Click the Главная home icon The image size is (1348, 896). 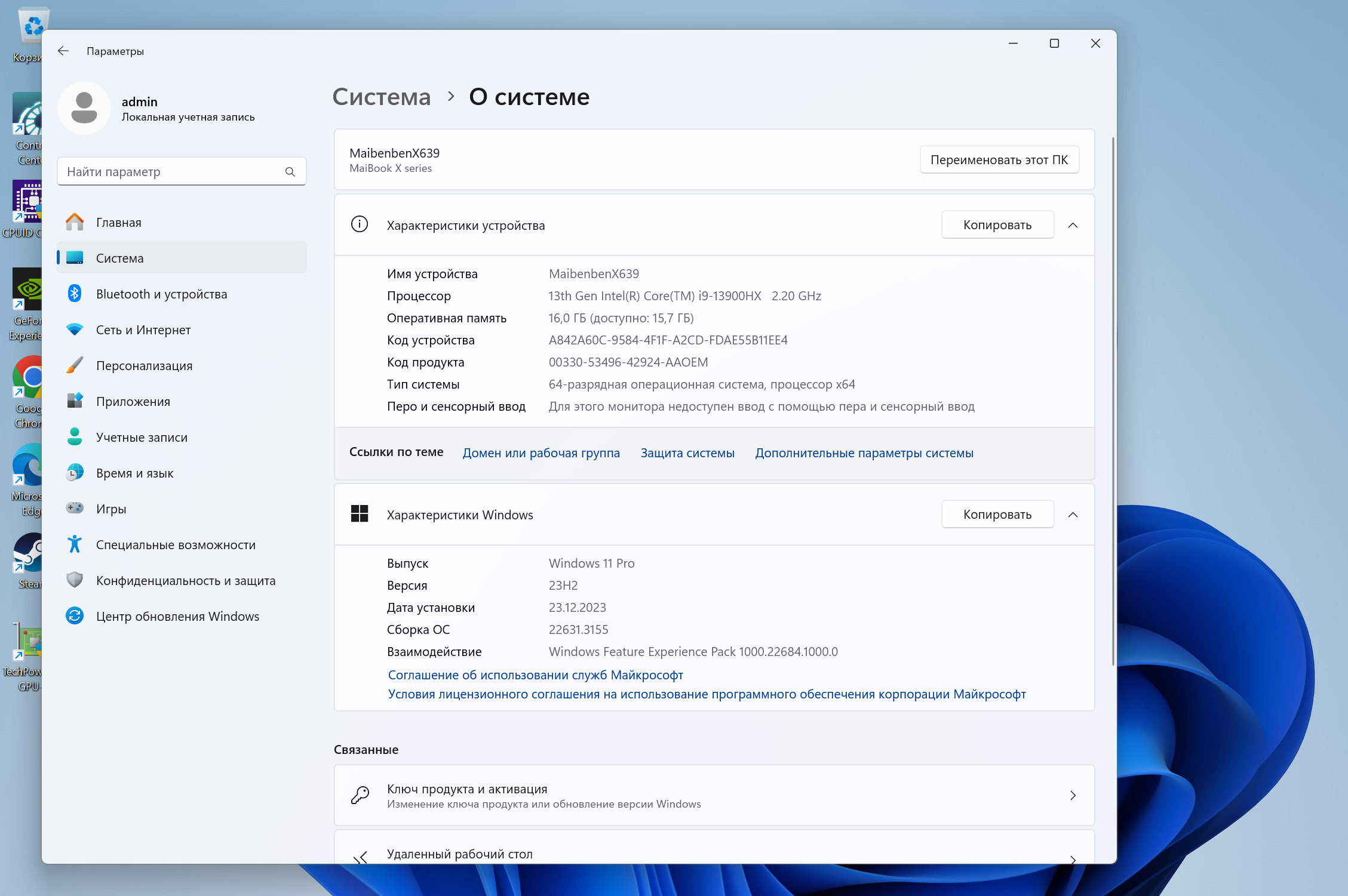pyautogui.click(x=75, y=222)
